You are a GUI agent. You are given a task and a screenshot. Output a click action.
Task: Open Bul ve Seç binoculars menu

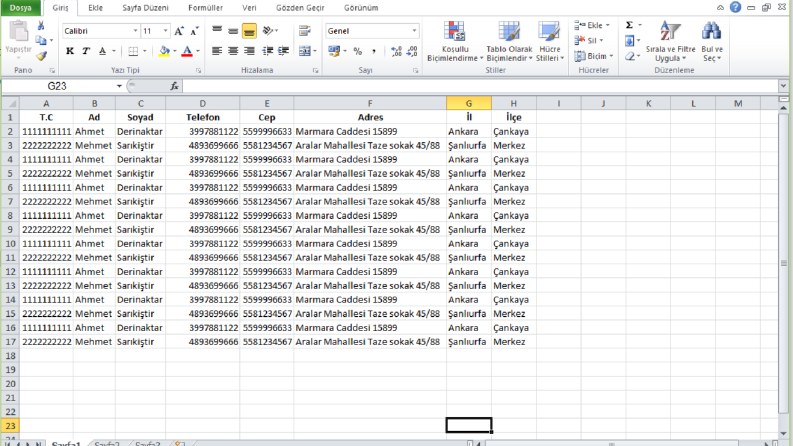pyautogui.click(x=712, y=41)
